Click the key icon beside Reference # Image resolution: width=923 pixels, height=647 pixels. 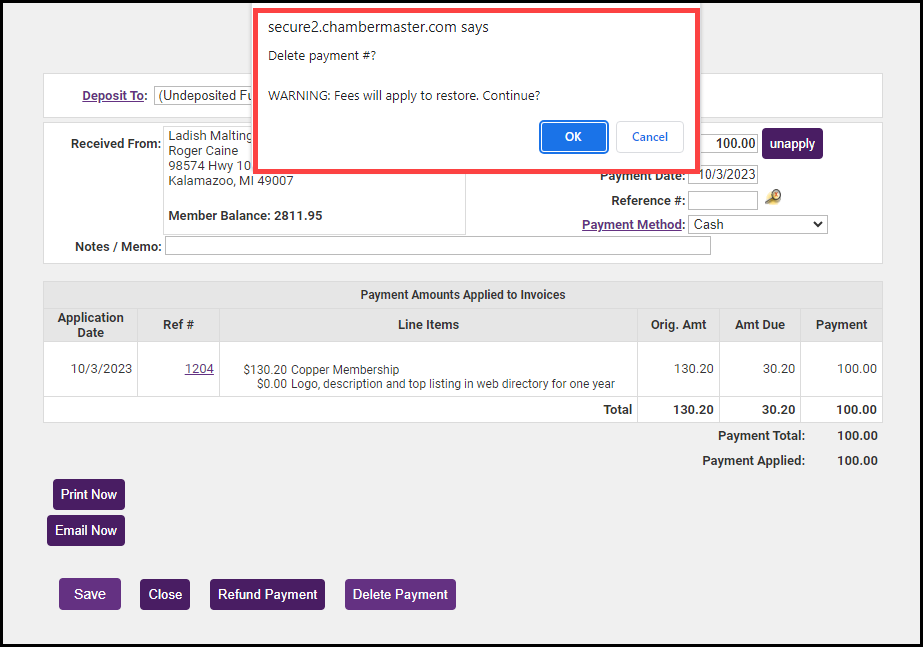(x=772, y=198)
